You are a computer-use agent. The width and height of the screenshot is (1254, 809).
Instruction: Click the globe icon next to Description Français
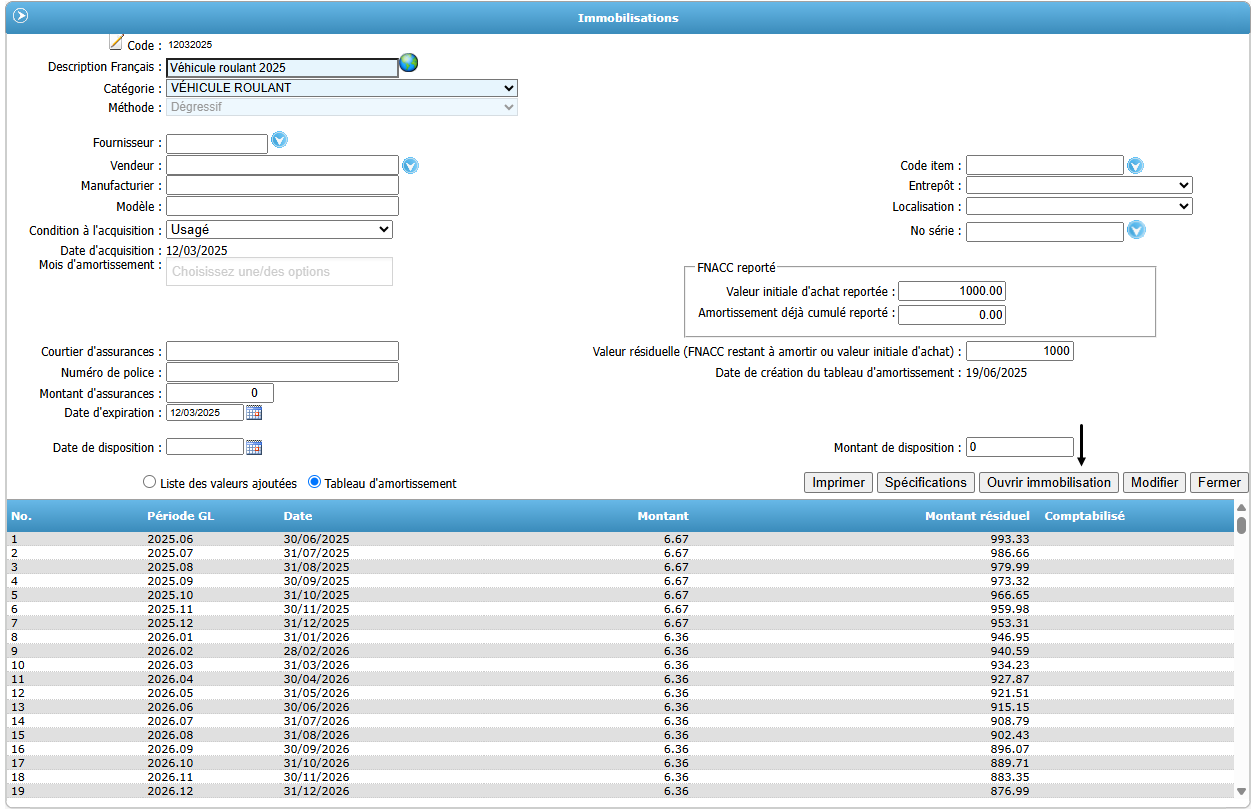(x=408, y=63)
